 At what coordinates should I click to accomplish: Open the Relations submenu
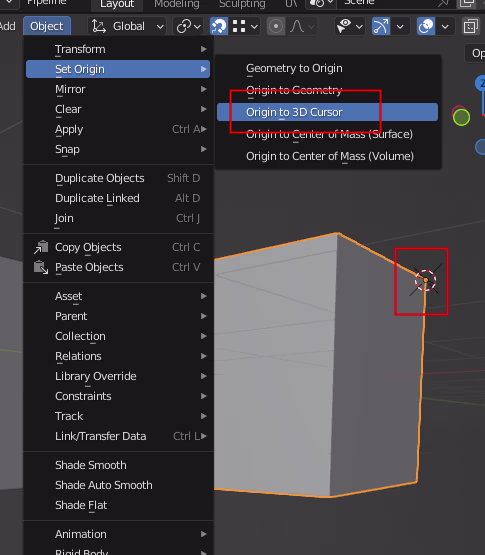click(118, 356)
